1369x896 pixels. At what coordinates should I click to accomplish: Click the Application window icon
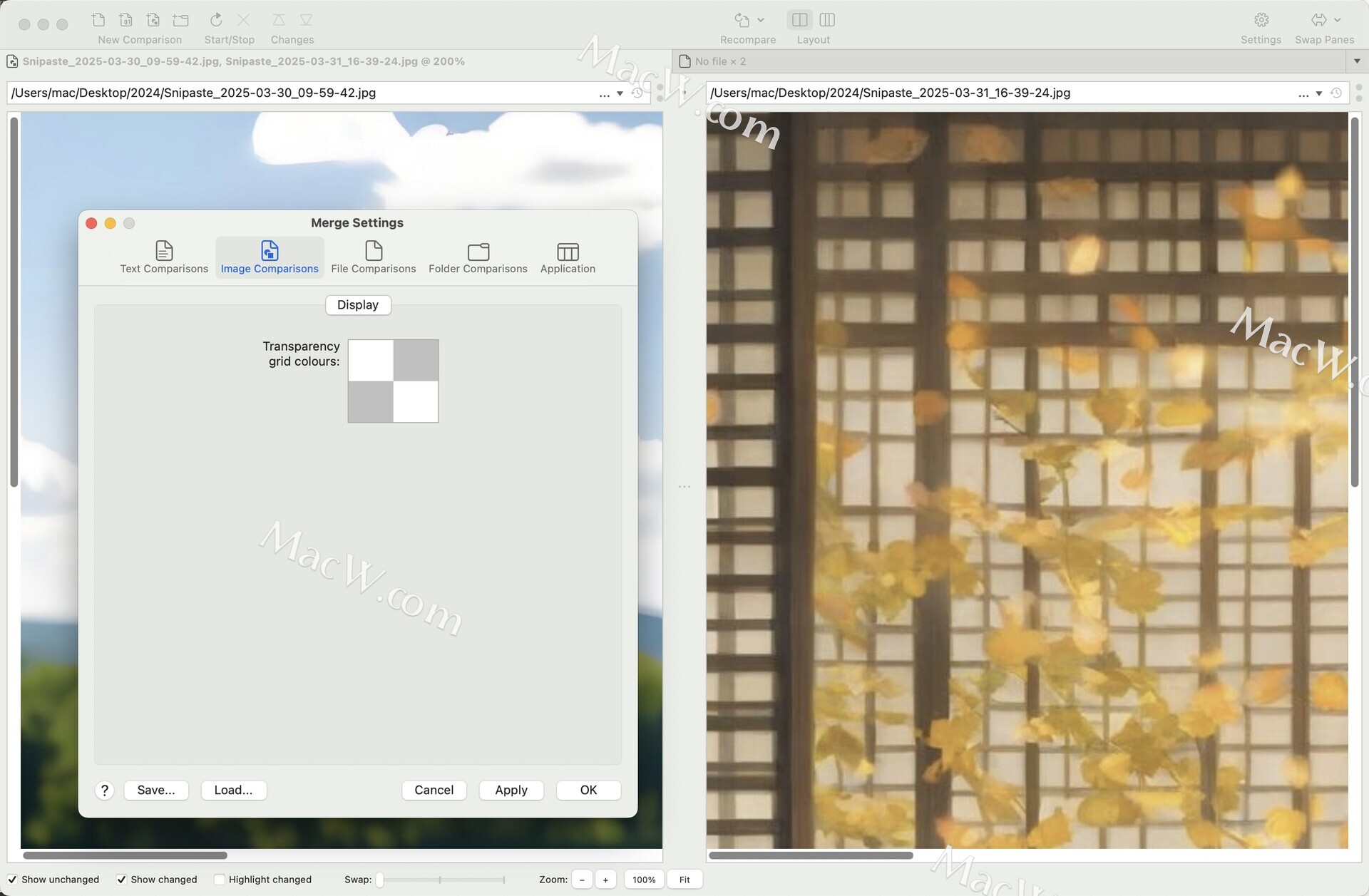[x=568, y=252]
